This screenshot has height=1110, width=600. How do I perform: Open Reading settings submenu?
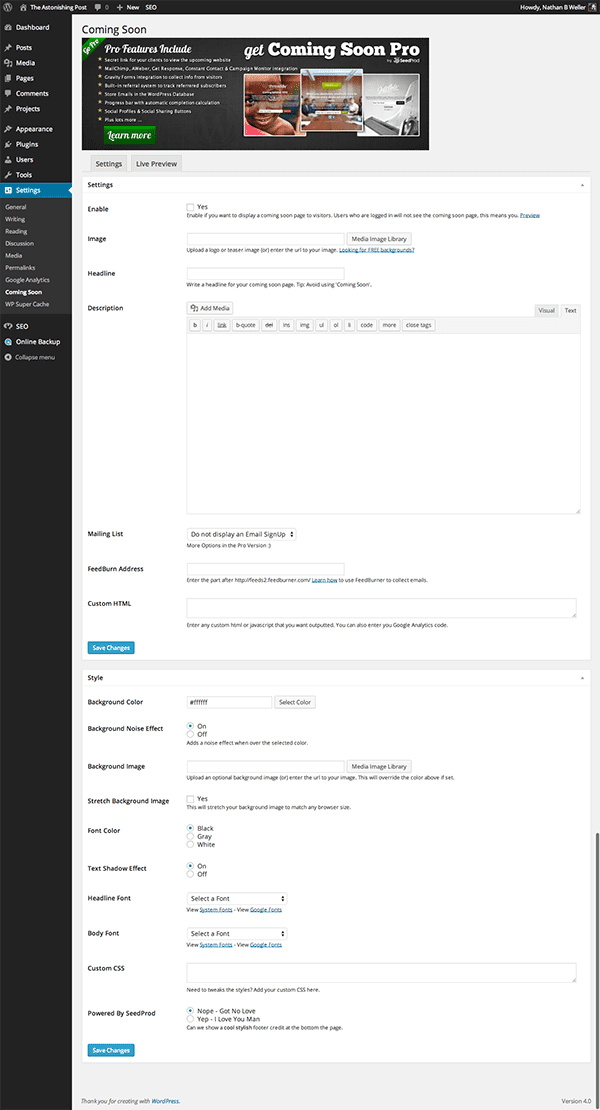click(x=16, y=231)
